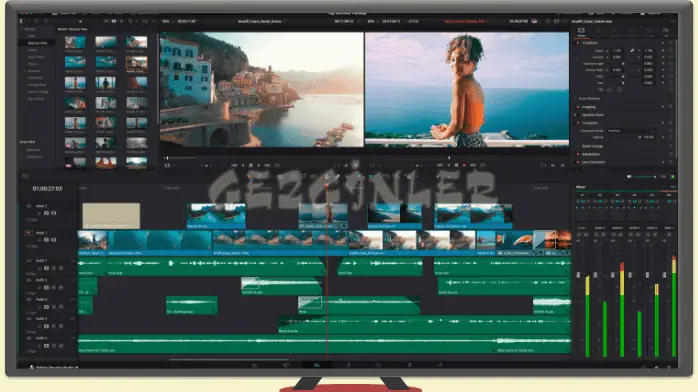
Task: Toggle the Lens Correction enable dot
Action: (x=578, y=162)
